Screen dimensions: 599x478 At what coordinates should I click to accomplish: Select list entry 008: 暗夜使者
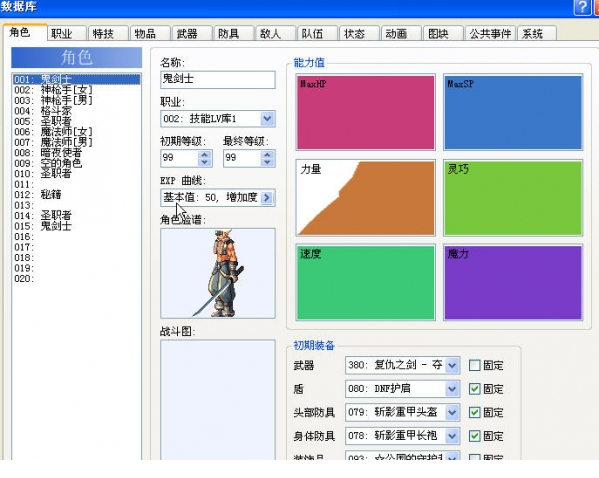(76, 153)
